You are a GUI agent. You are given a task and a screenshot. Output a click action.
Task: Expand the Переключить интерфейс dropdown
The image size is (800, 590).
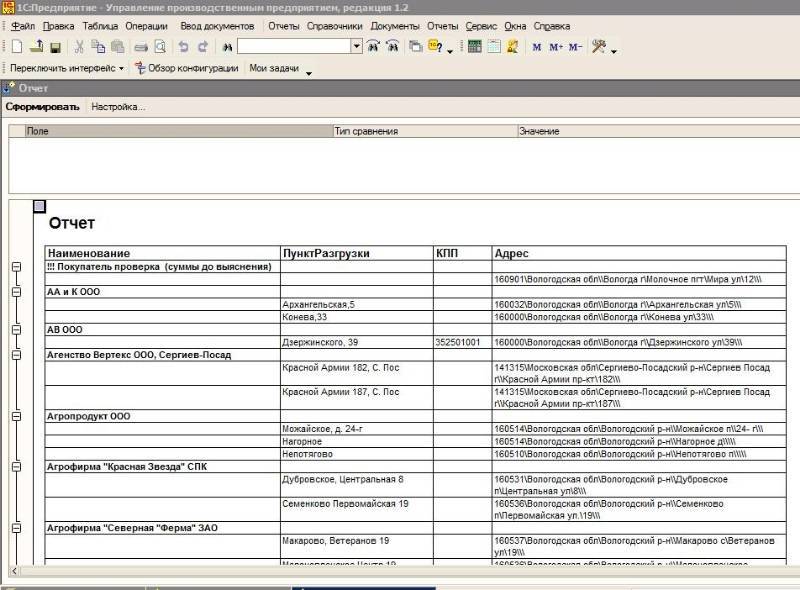pos(121,69)
